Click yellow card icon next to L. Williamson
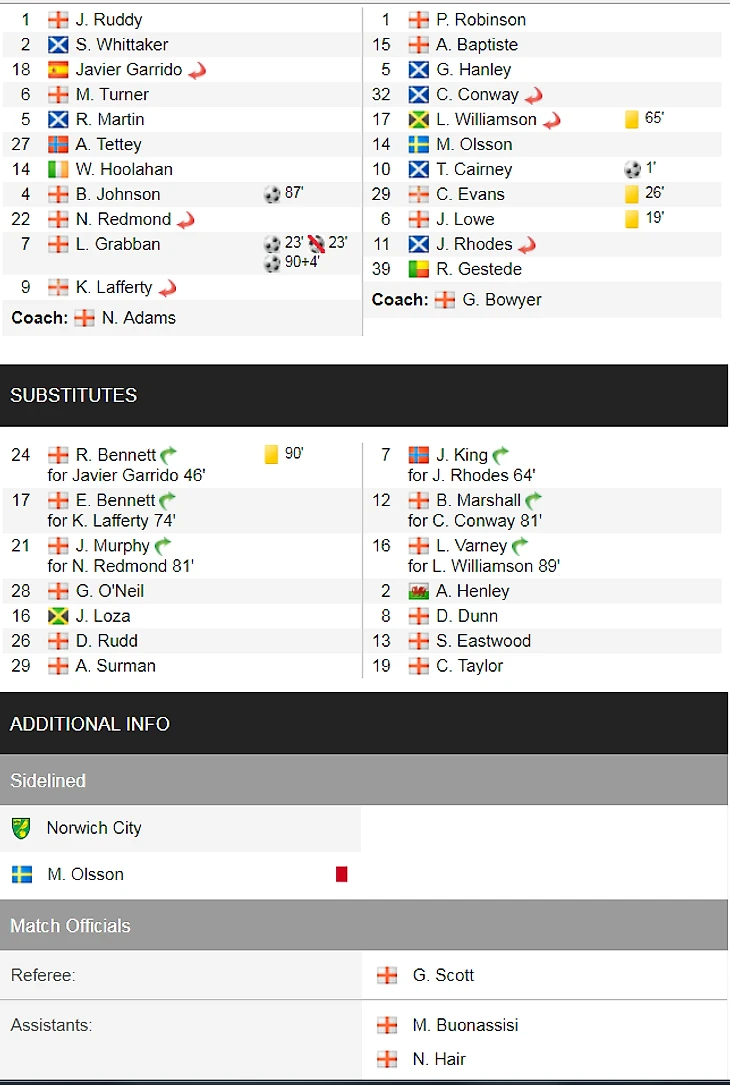The image size is (730, 1085). (632, 119)
